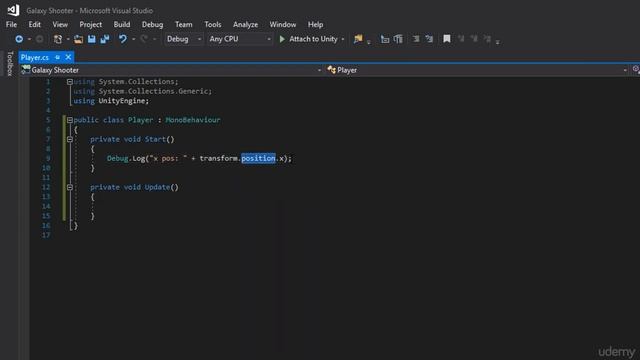Image resolution: width=640 pixels, height=360 pixels.
Task: Open the Debug menu
Action: [152, 24]
